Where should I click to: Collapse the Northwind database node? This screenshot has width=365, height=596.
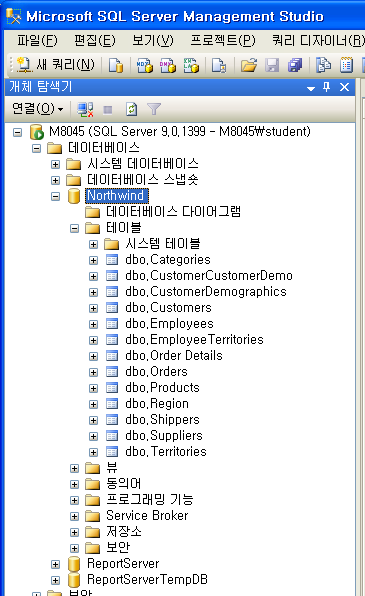(56, 196)
